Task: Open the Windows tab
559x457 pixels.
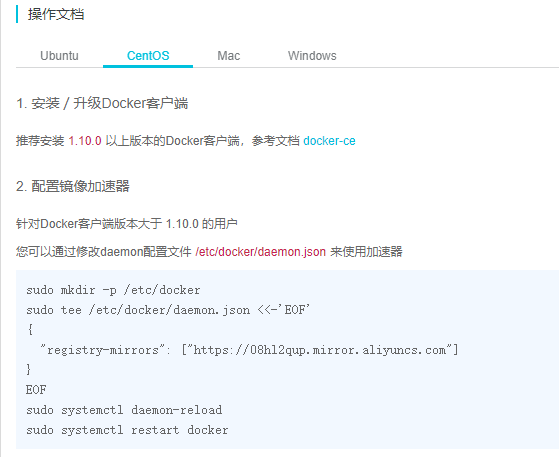Action: [312, 56]
